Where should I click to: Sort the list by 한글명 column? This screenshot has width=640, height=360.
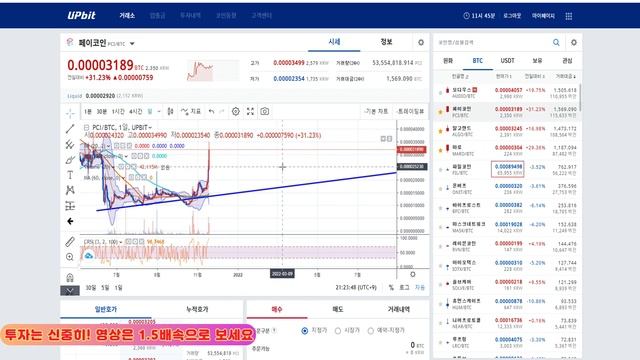click(x=460, y=76)
